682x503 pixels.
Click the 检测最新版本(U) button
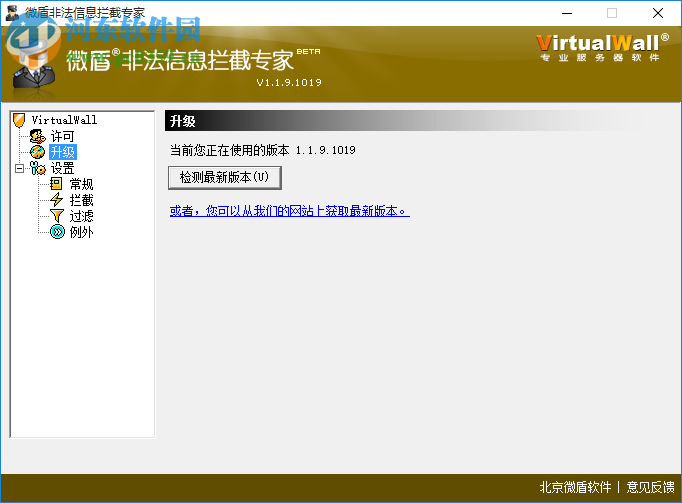click(224, 178)
